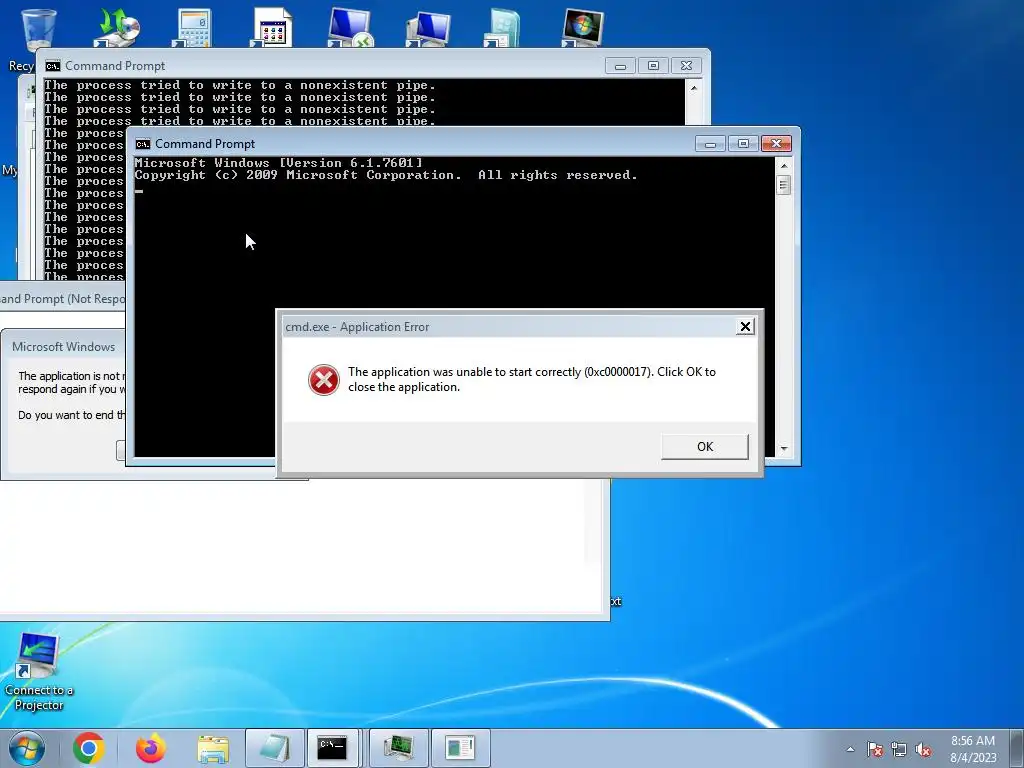
Task: Click first "nonexistent pipe" line in back Command Prompt
Action: coord(240,85)
